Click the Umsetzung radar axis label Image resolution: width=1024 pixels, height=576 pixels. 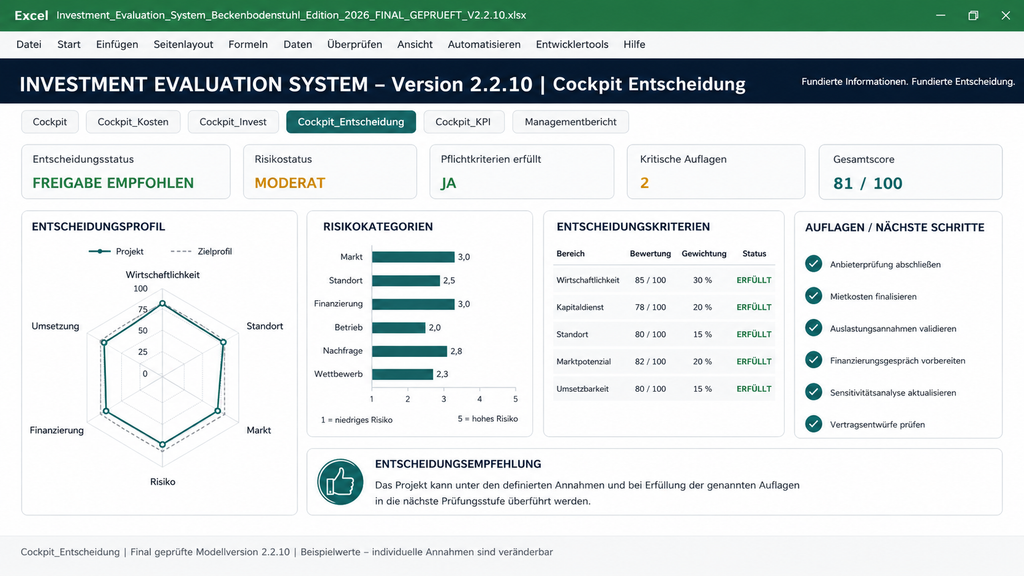click(x=55, y=326)
